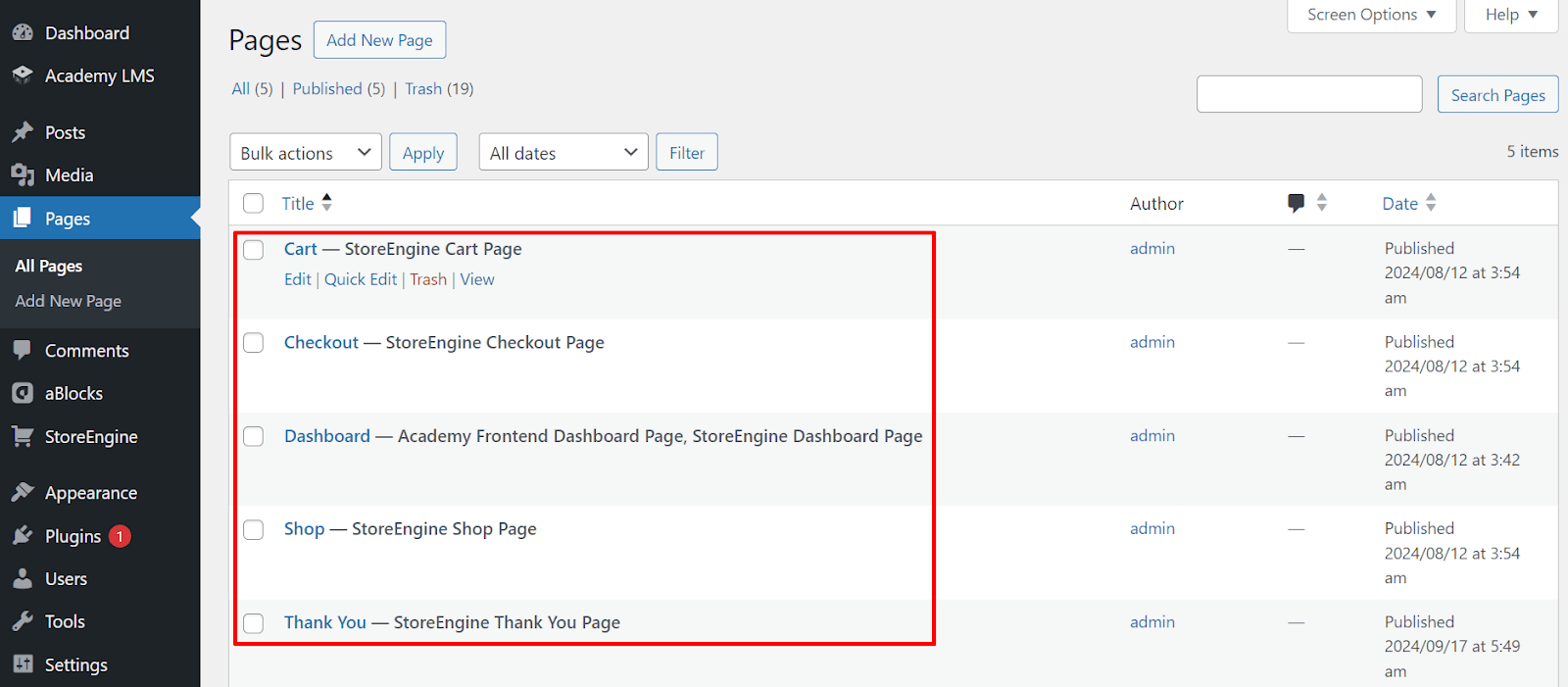The image size is (1568, 687).
Task: Click the Add New Page button beside heading
Action: pyautogui.click(x=380, y=40)
